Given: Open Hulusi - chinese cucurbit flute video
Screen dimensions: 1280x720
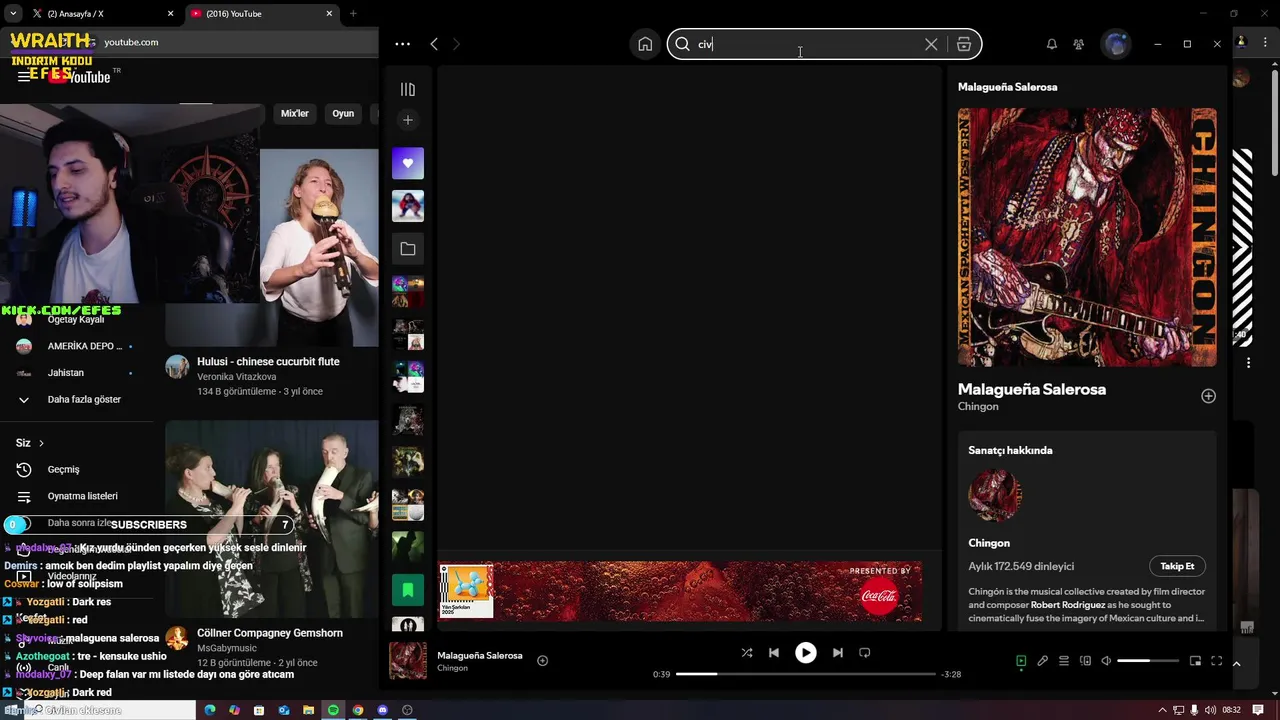Looking at the screenshot, I should pyautogui.click(x=268, y=362).
